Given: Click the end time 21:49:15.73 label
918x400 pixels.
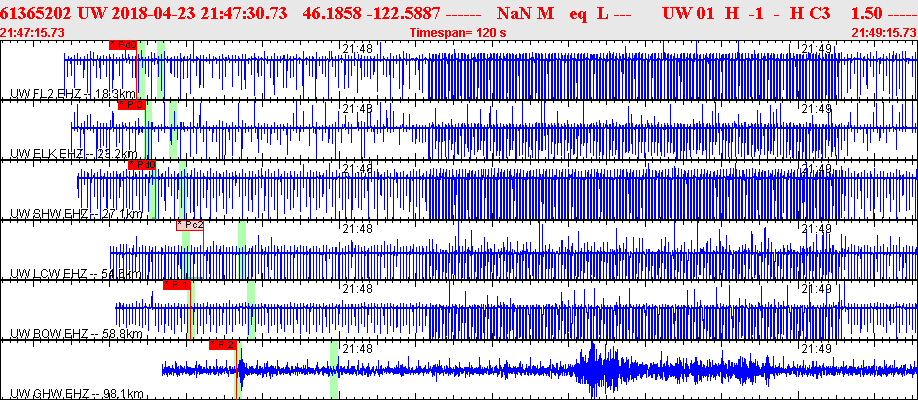Looking at the screenshot, I should click(883, 32).
